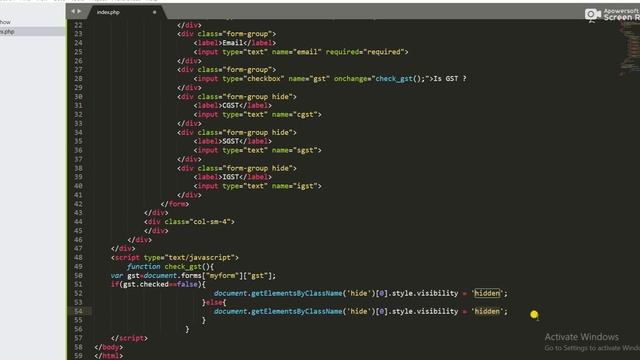Click name="email" attribute on line 25

[x=297, y=52]
